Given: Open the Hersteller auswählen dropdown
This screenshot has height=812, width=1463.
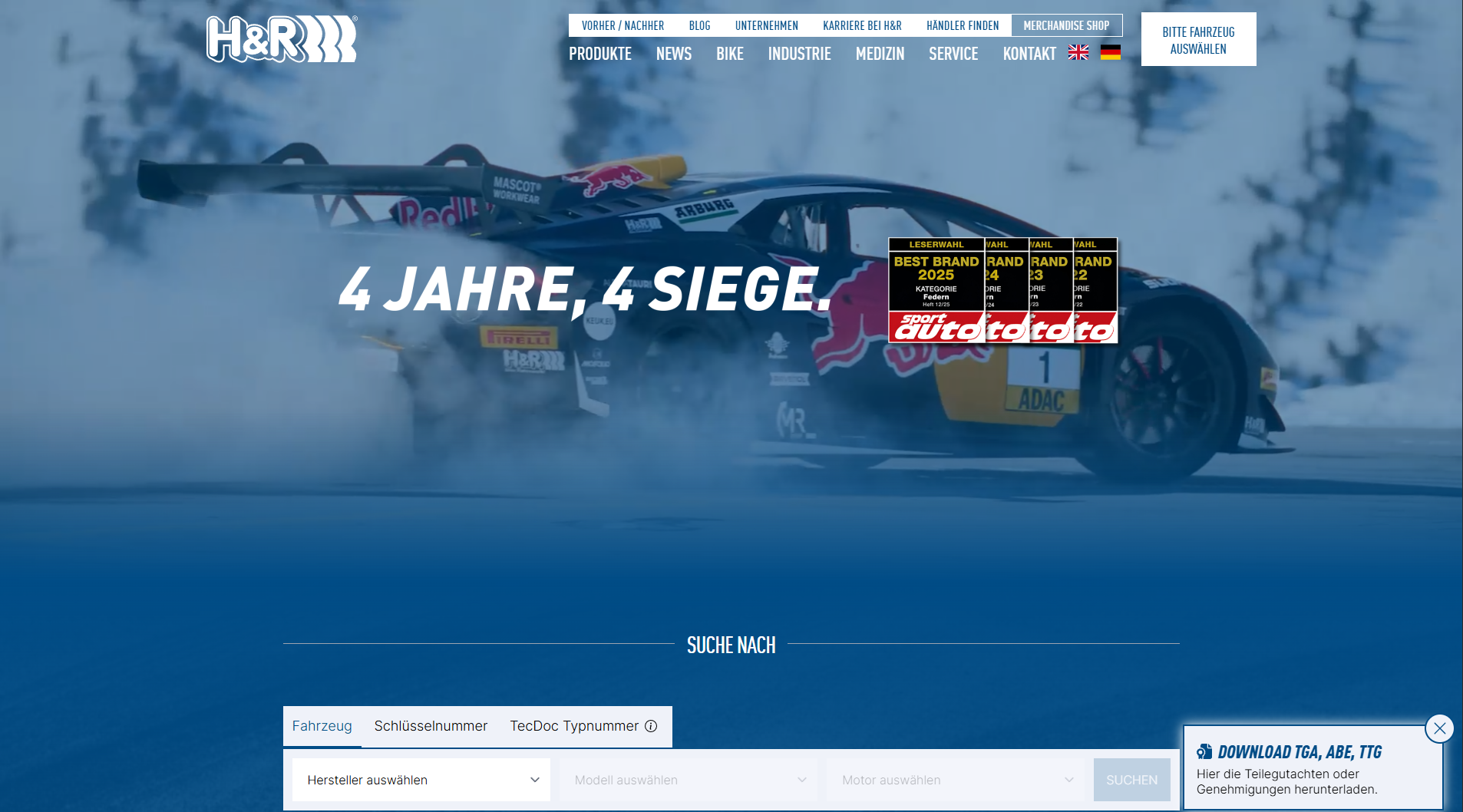Looking at the screenshot, I should click(421, 780).
